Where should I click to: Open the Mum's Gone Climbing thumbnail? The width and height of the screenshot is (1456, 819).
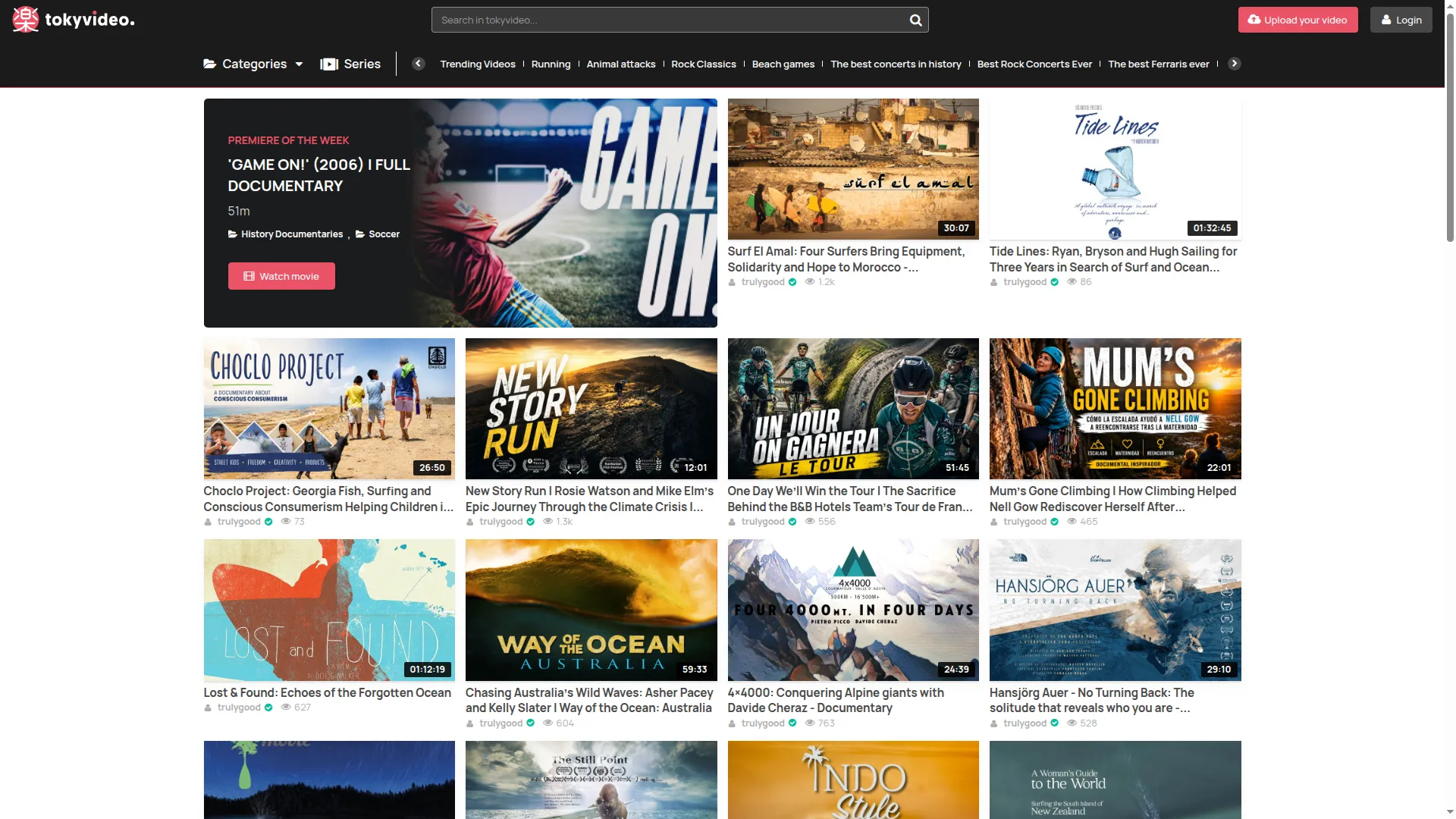pos(1115,409)
